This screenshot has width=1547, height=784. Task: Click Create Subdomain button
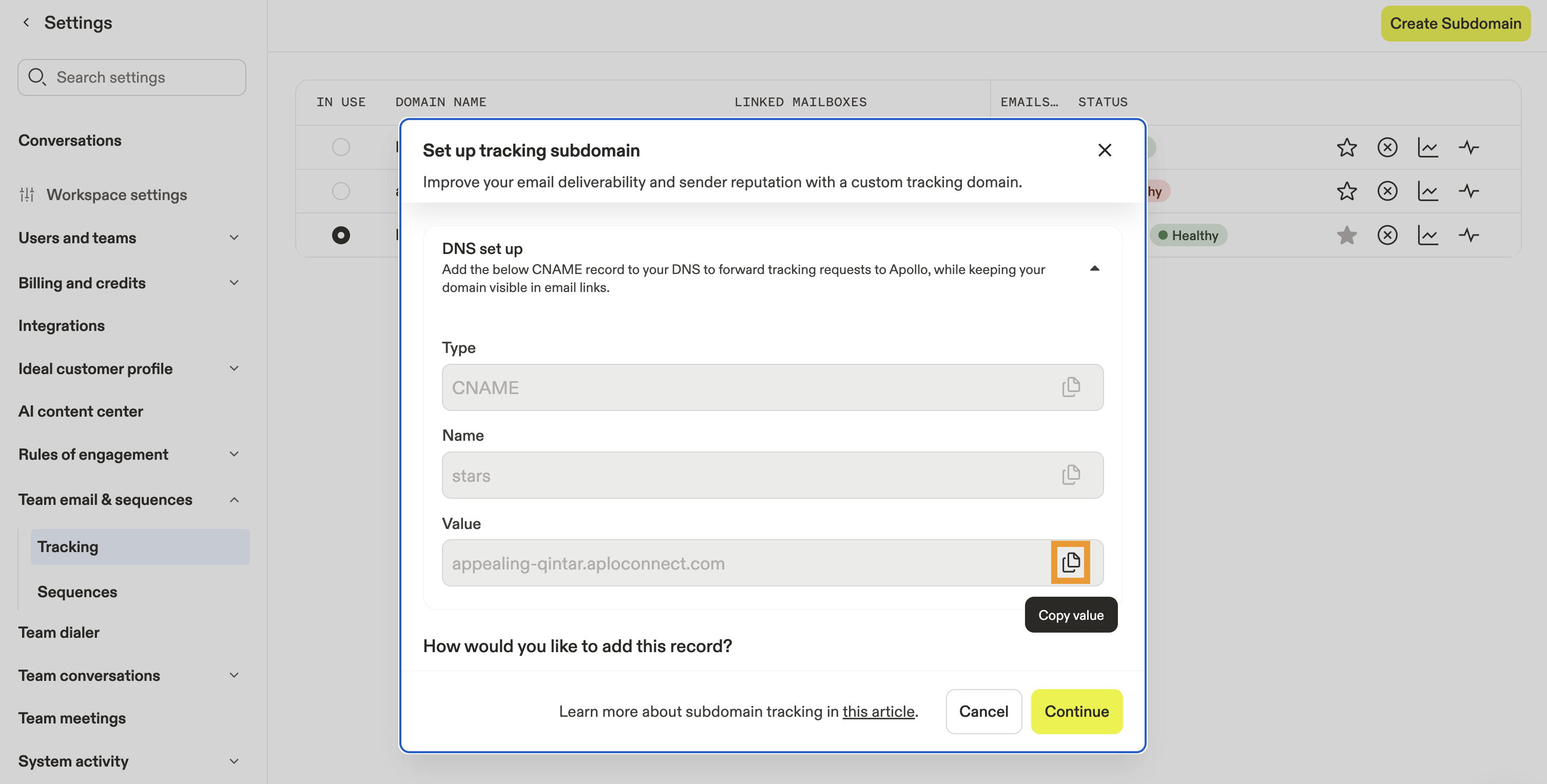point(1455,24)
